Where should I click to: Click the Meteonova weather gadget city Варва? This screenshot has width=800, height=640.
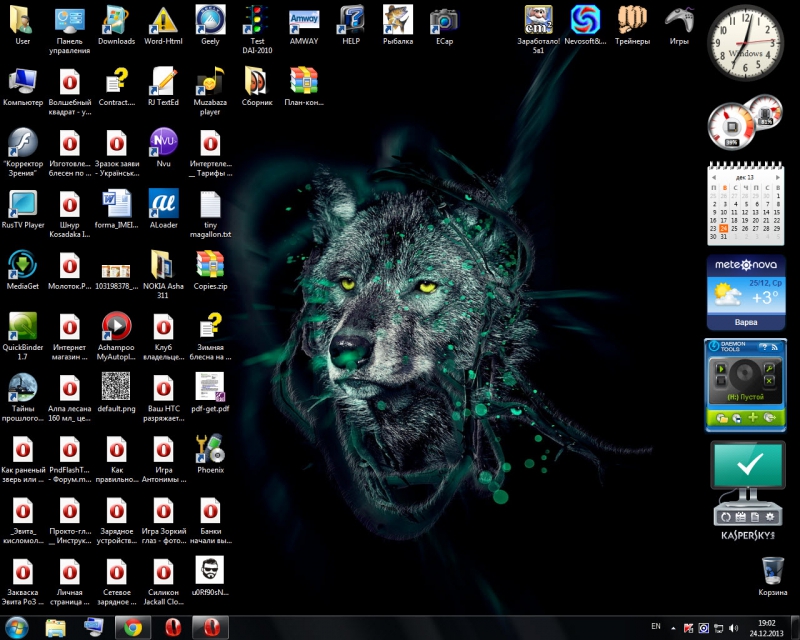746,322
